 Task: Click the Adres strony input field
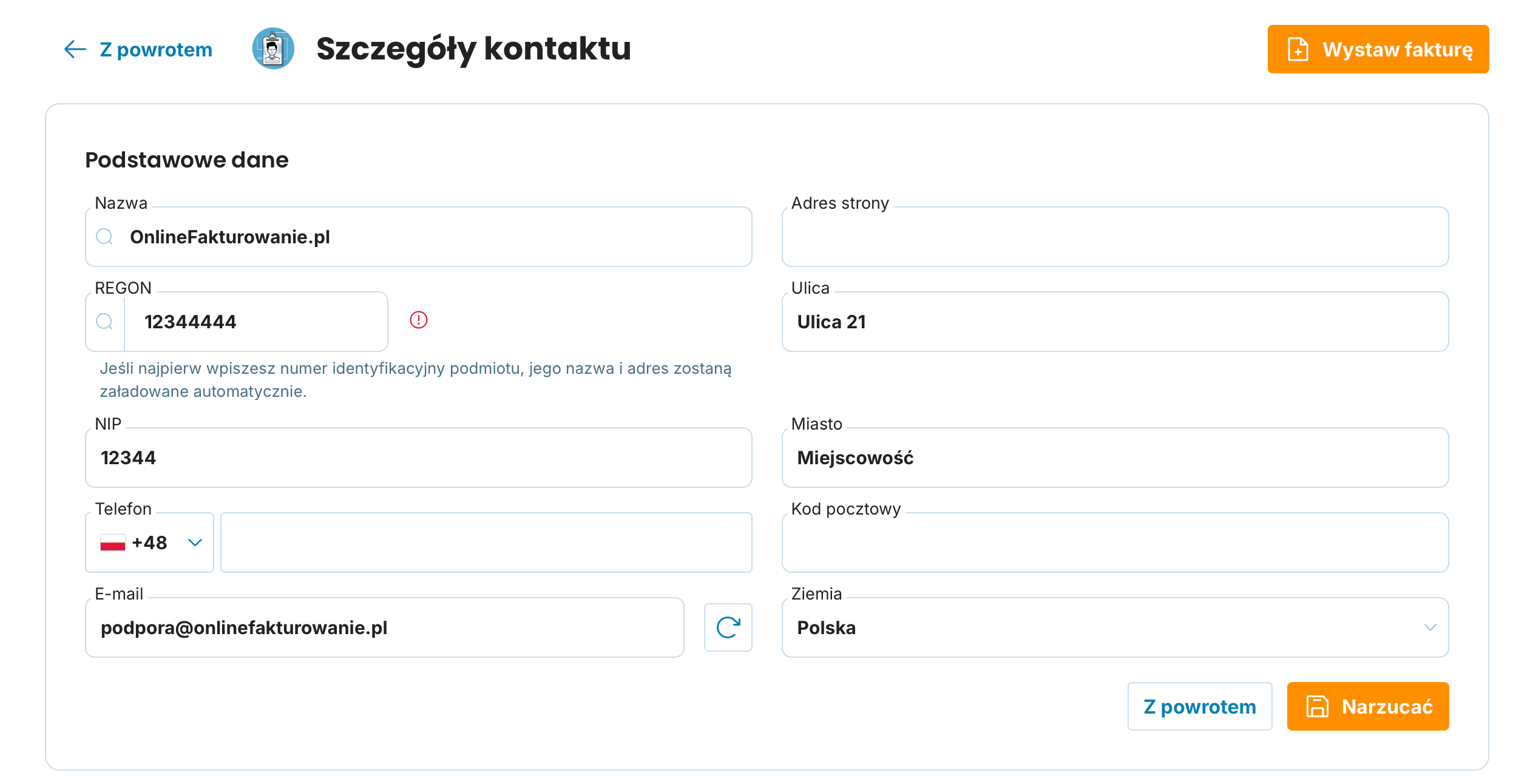click(x=1115, y=237)
